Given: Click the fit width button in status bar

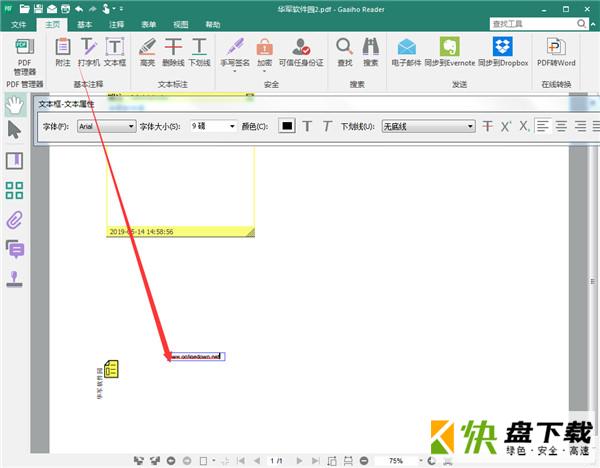Looking at the screenshot, I should [348, 461].
